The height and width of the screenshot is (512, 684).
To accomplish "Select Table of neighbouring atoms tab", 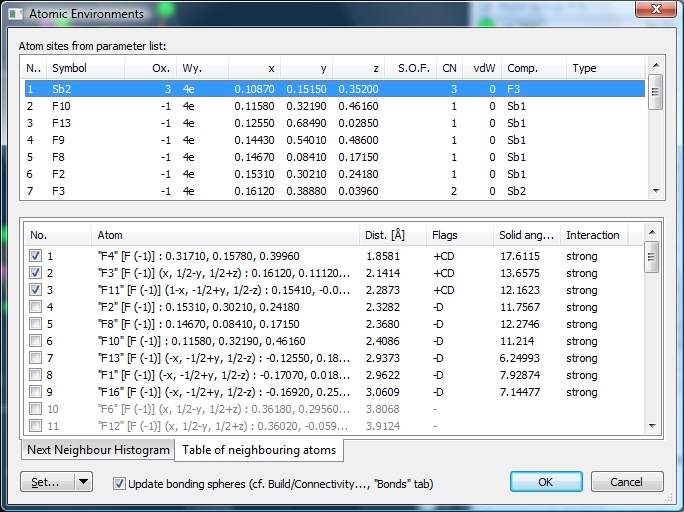I will (259, 450).
